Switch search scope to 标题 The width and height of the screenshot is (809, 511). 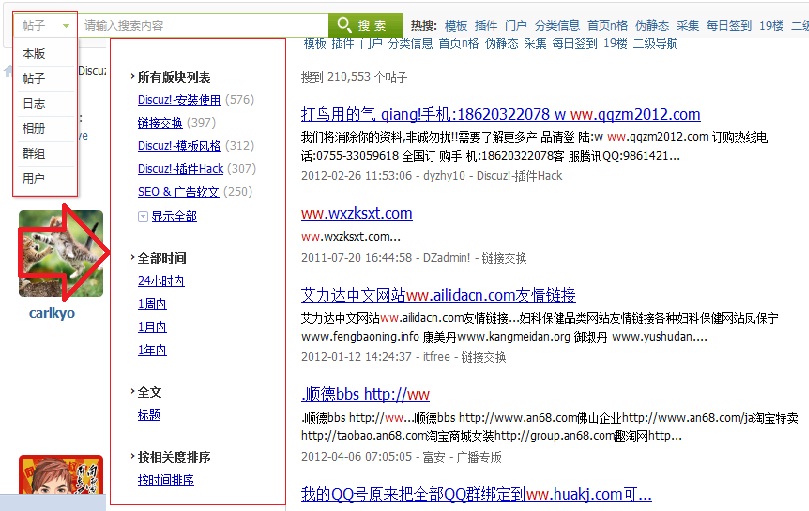tap(149, 415)
